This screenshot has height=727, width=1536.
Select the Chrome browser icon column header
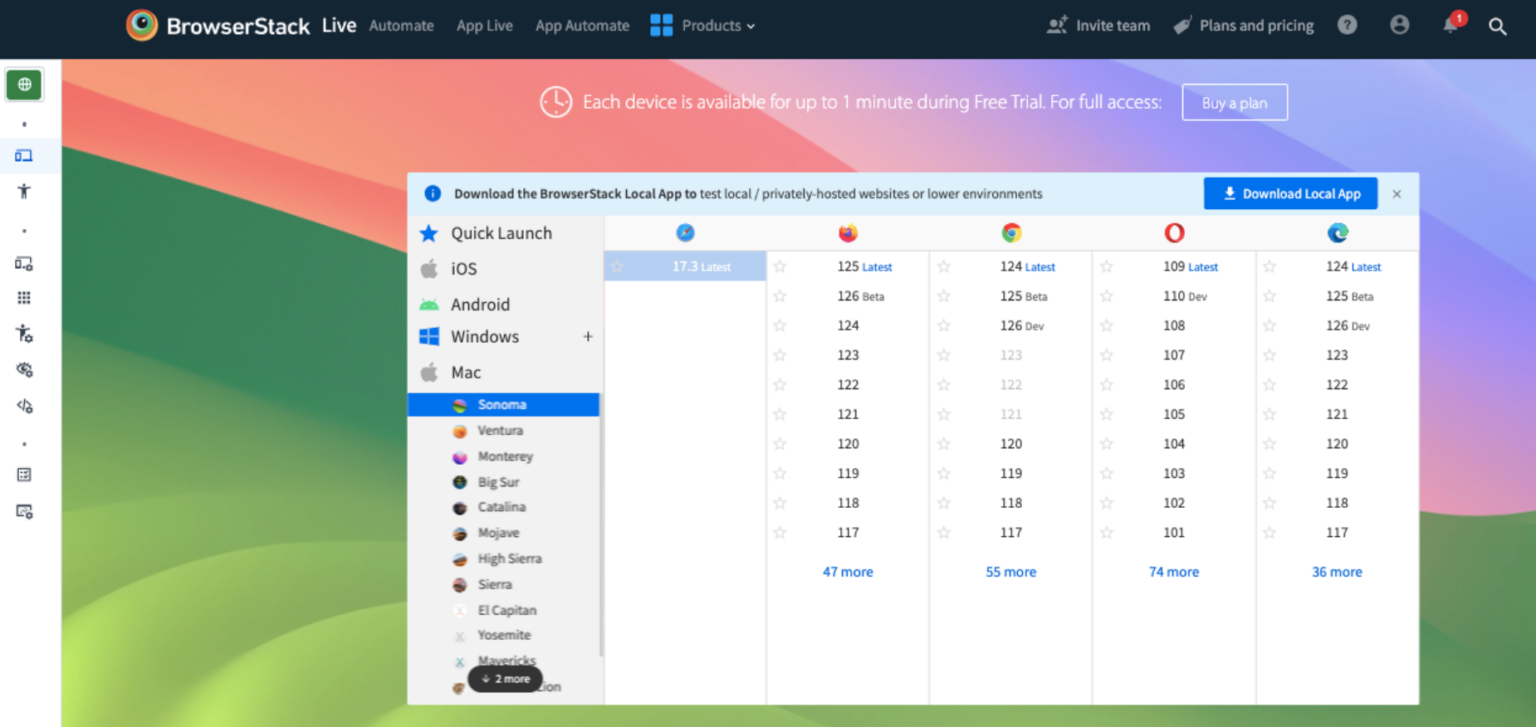pos(1010,232)
